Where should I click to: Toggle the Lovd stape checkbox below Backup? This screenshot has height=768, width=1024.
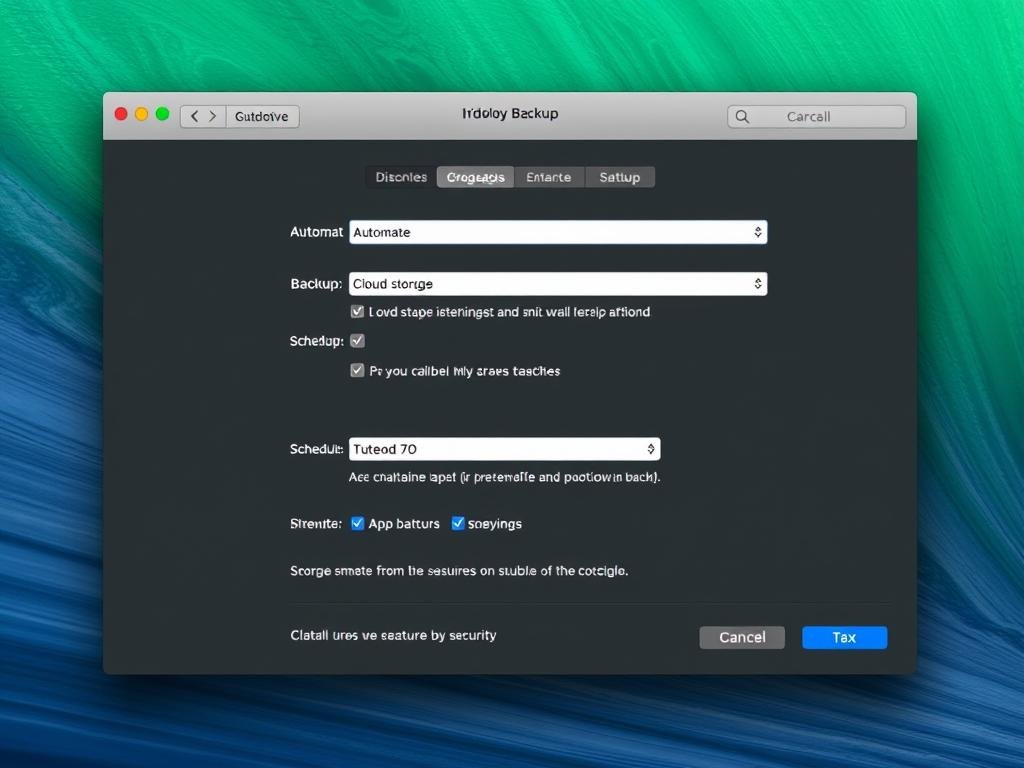[x=357, y=312]
